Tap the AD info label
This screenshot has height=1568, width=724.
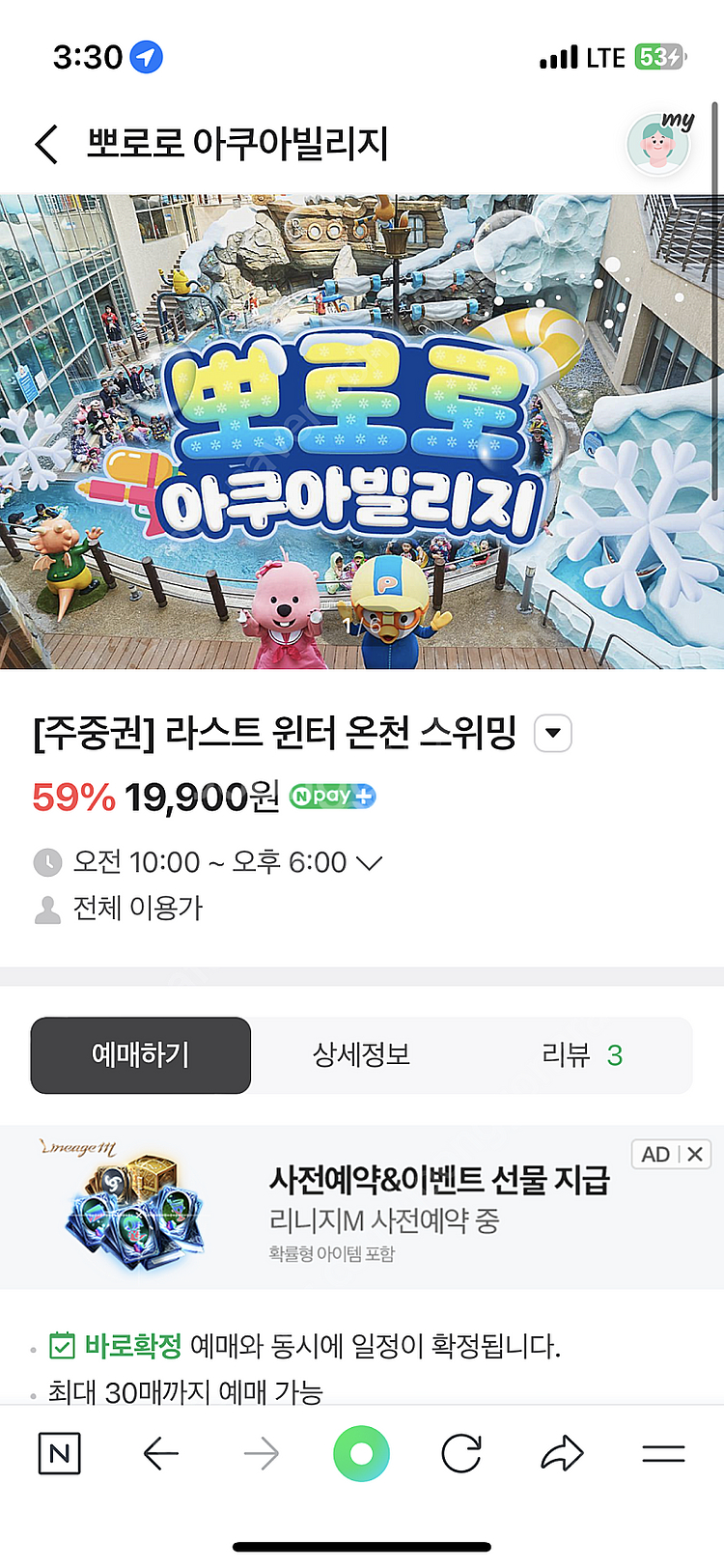click(655, 1154)
